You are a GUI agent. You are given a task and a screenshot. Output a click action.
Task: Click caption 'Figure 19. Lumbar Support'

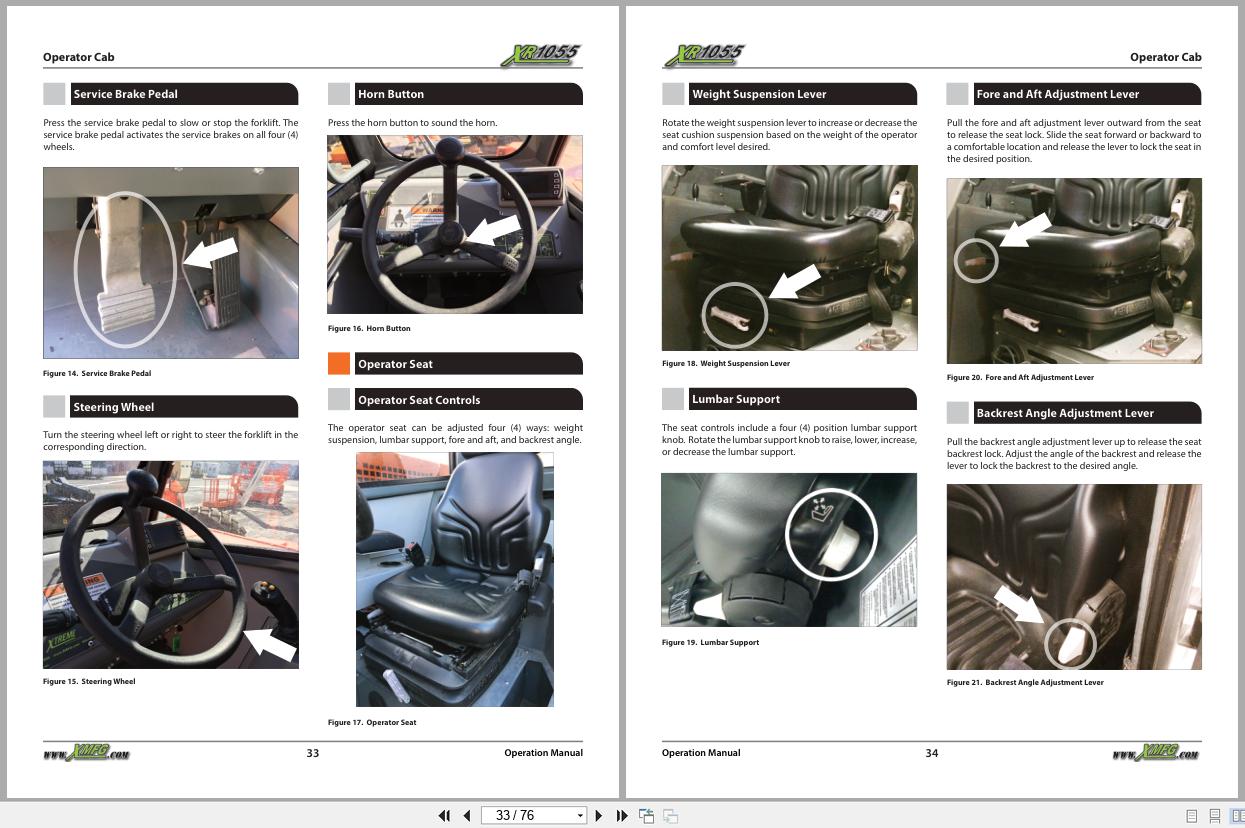(710, 642)
